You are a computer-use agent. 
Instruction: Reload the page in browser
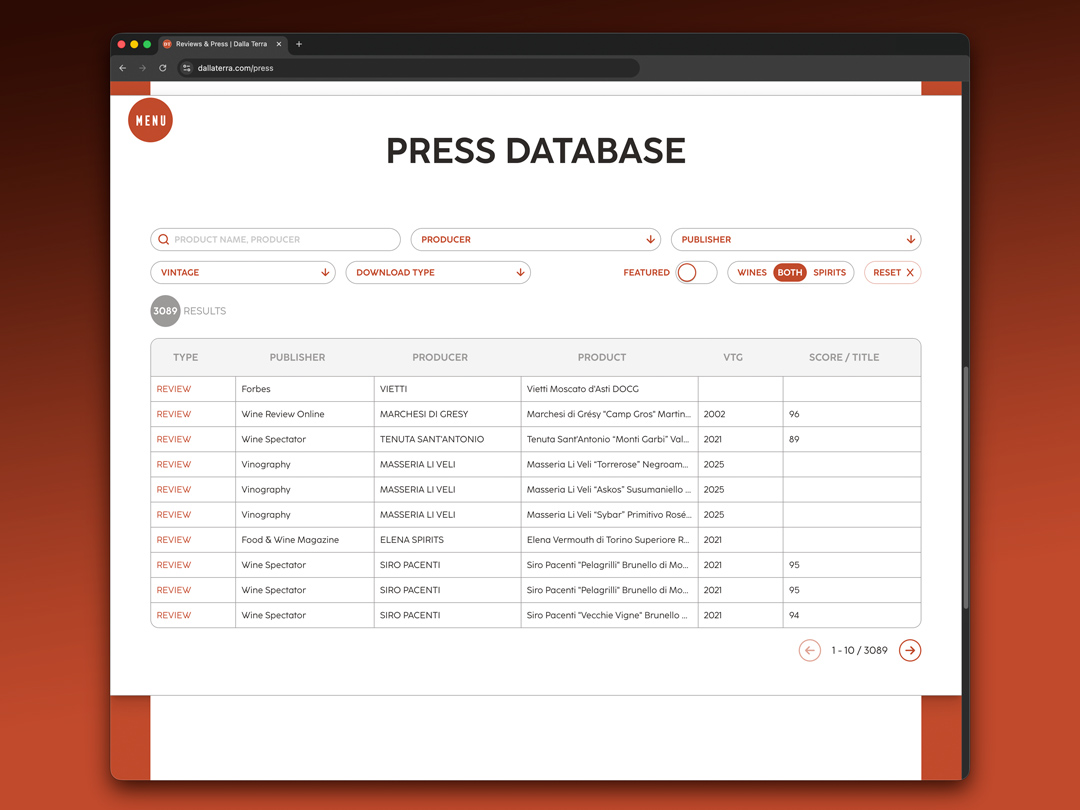click(x=163, y=68)
